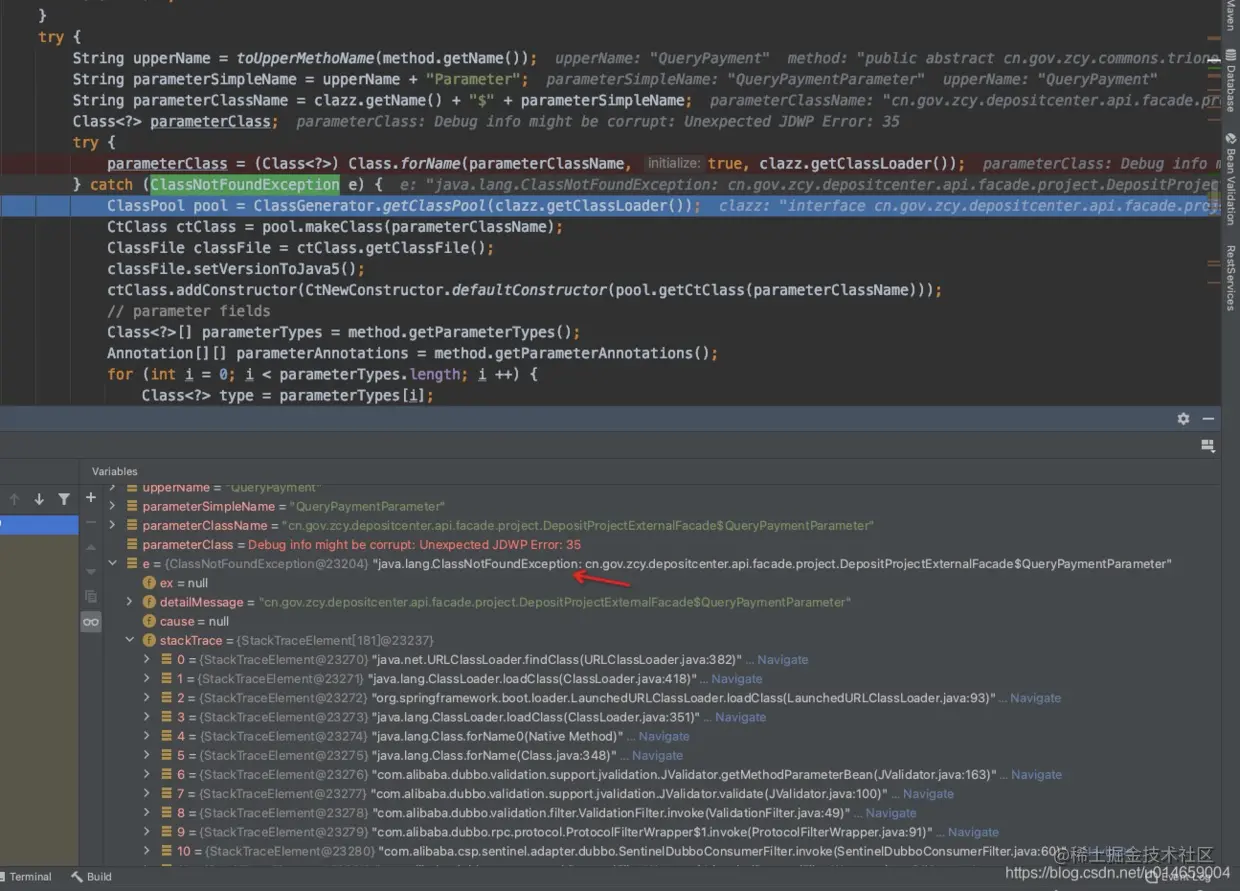
Task: Click the duplicate watch copy icon
Action: (x=91, y=596)
